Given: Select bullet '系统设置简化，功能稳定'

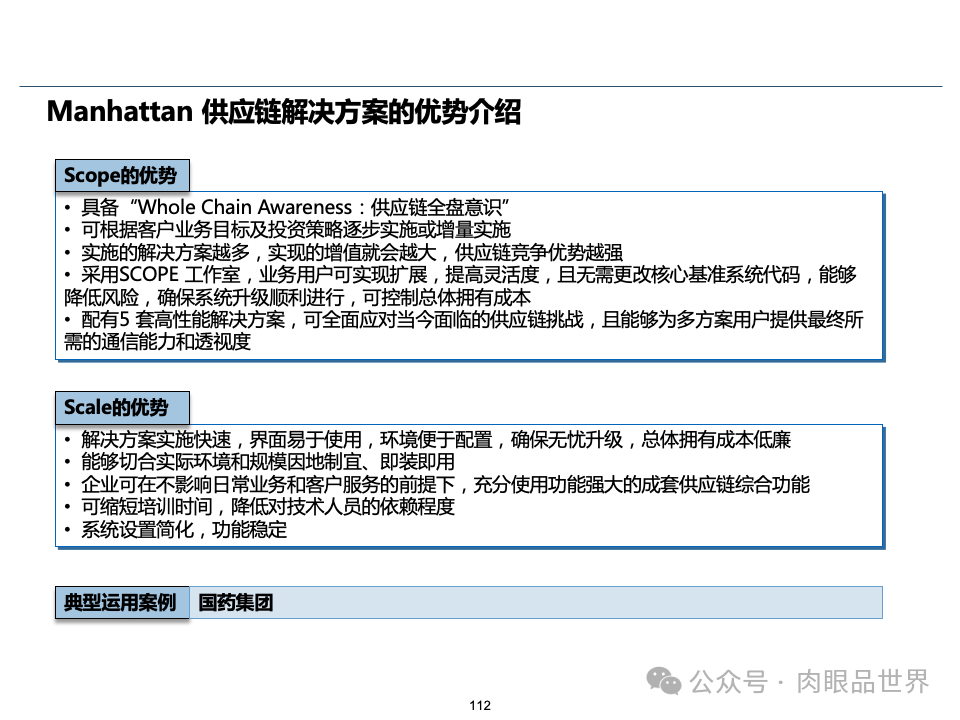Looking at the screenshot, I should [x=175, y=529].
